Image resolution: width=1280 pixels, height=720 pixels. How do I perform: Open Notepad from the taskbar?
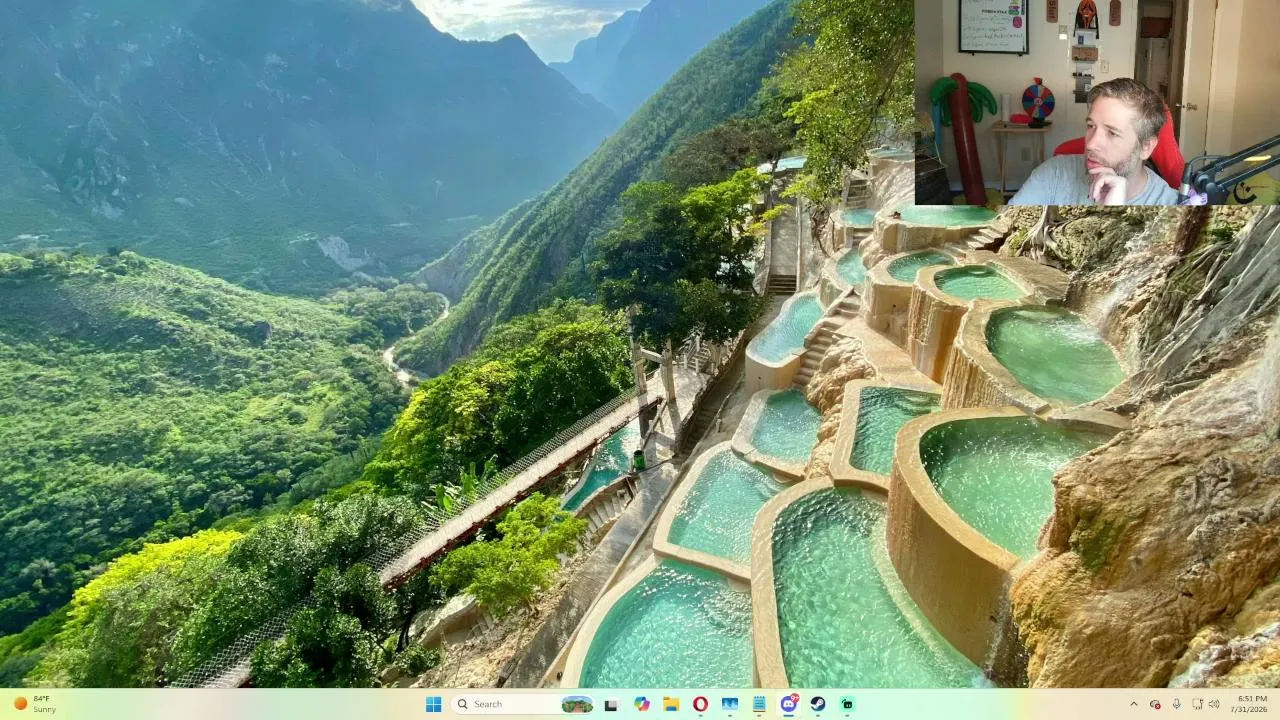[759, 704]
